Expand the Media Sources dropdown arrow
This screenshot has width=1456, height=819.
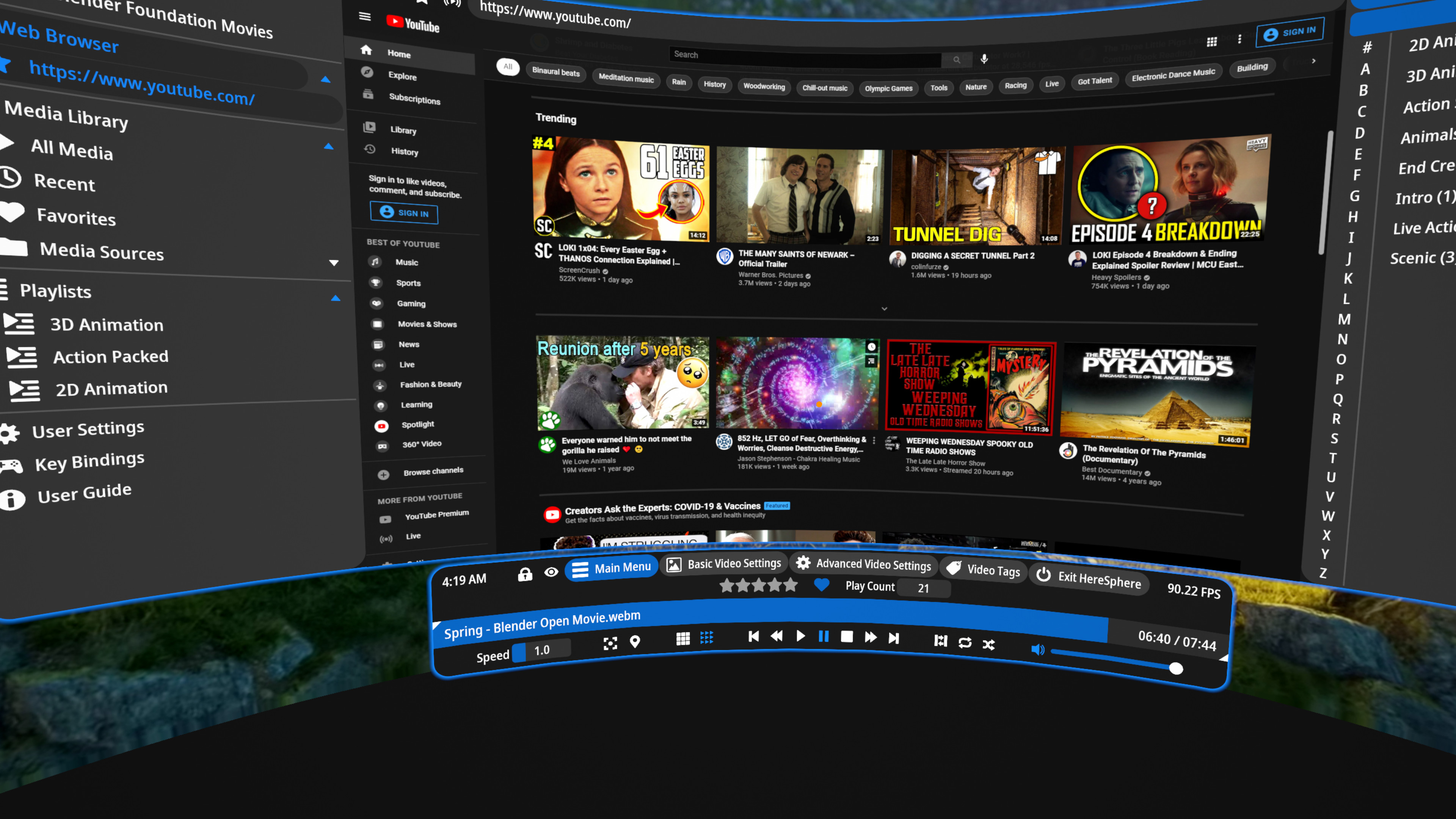pyautogui.click(x=334, y=262)
